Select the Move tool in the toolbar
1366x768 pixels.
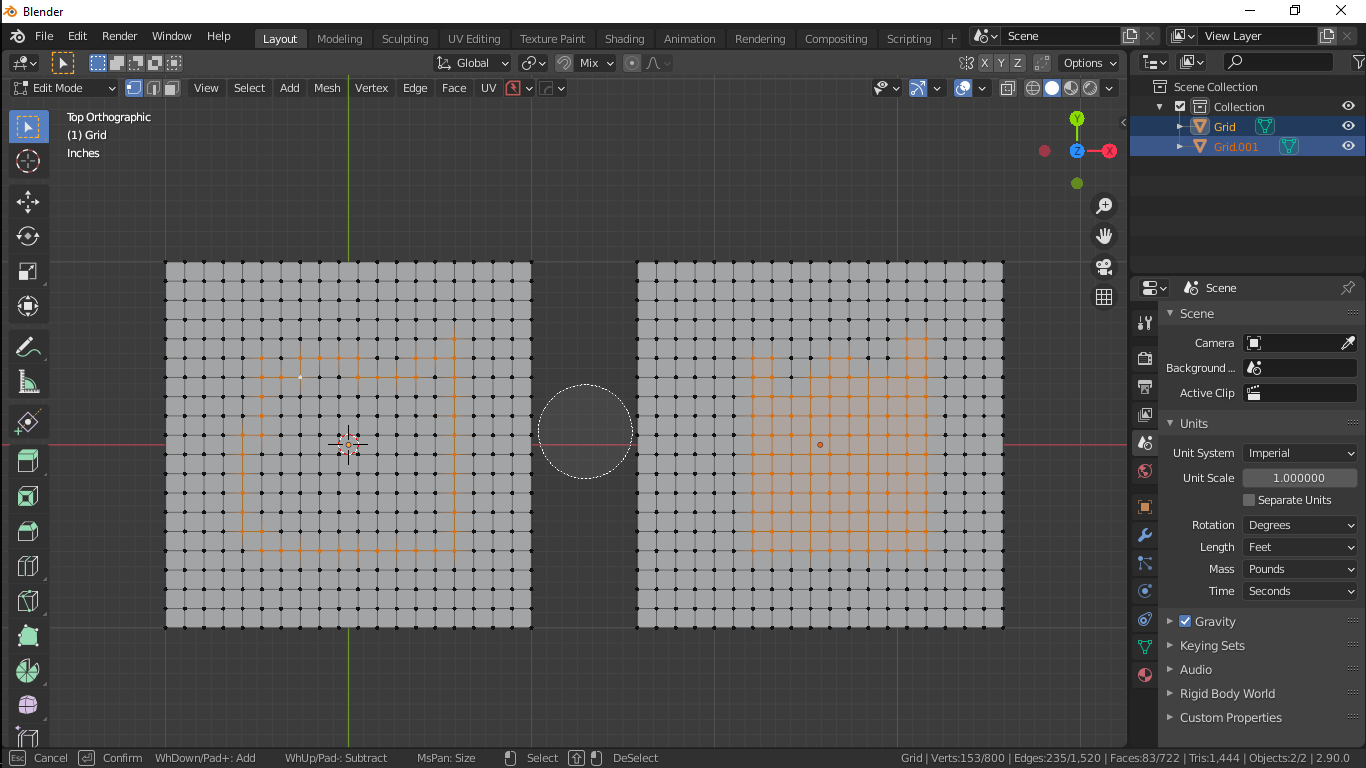pyautogui.click(x=28, y=201)
